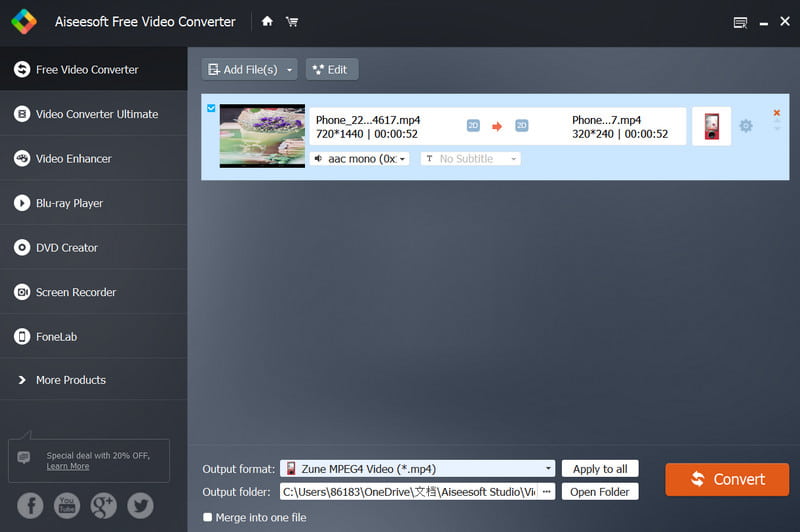This screenshot has height=532, width=800.
Task: Open Blu-ray Player from sidebar
Action: pos(93,203)
